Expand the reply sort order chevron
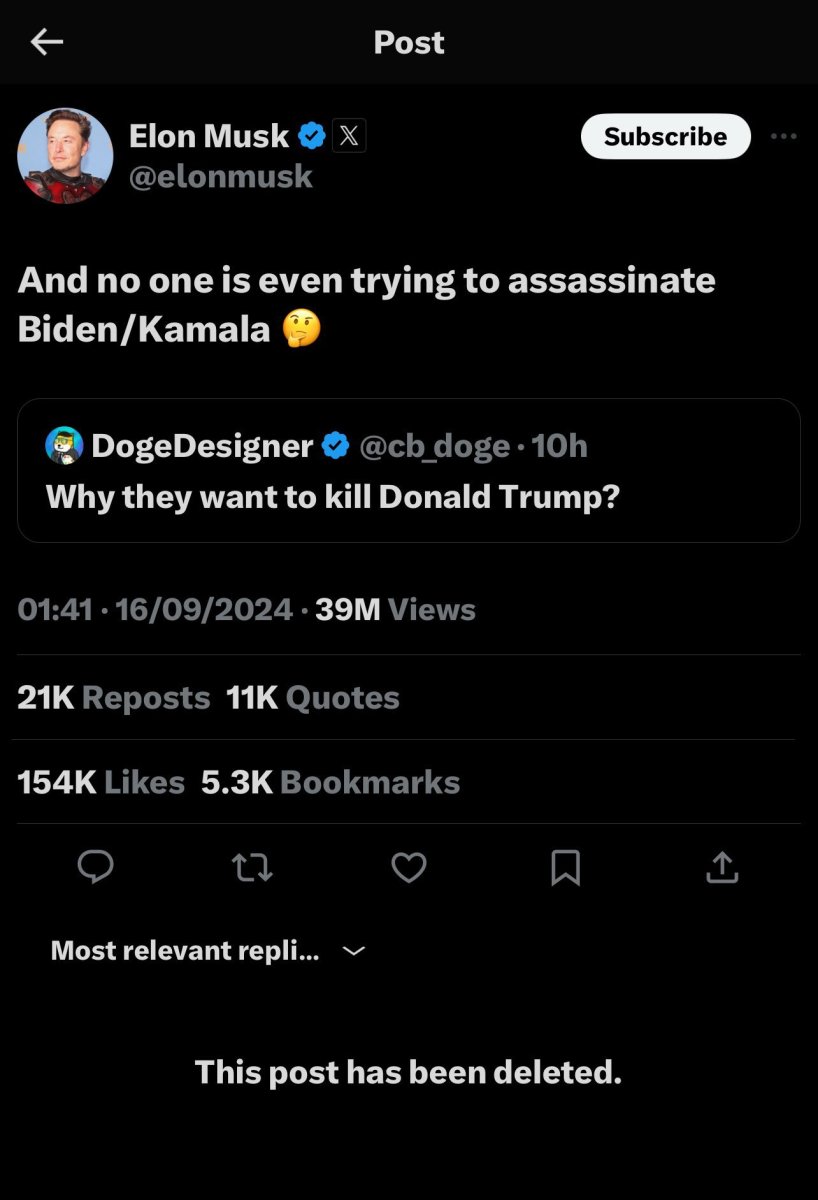Image resolution: width=818 pixels, height=1200 pixels. (353, 951)
